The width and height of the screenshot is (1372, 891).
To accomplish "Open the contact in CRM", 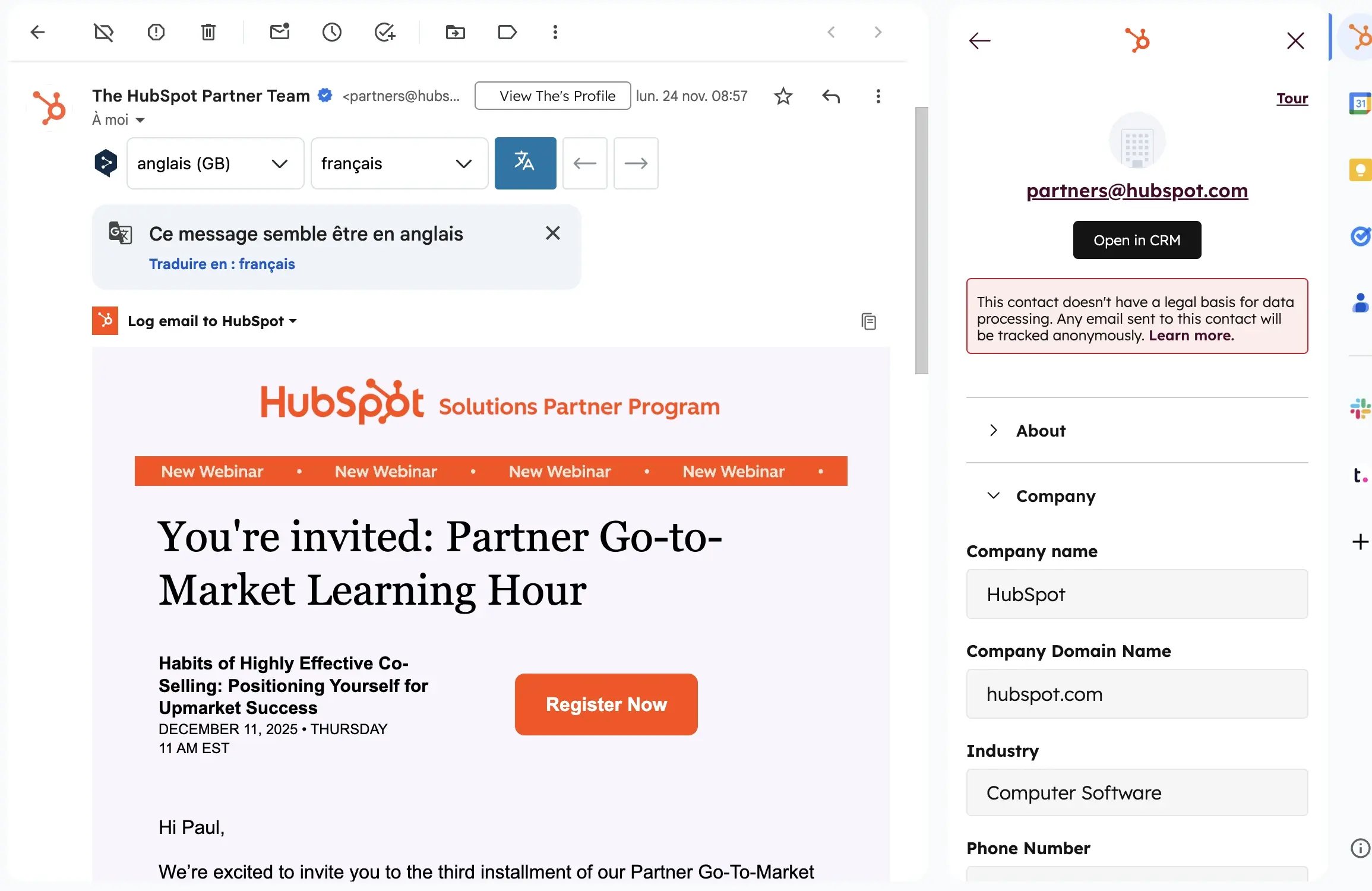I will click(1136, 239).
